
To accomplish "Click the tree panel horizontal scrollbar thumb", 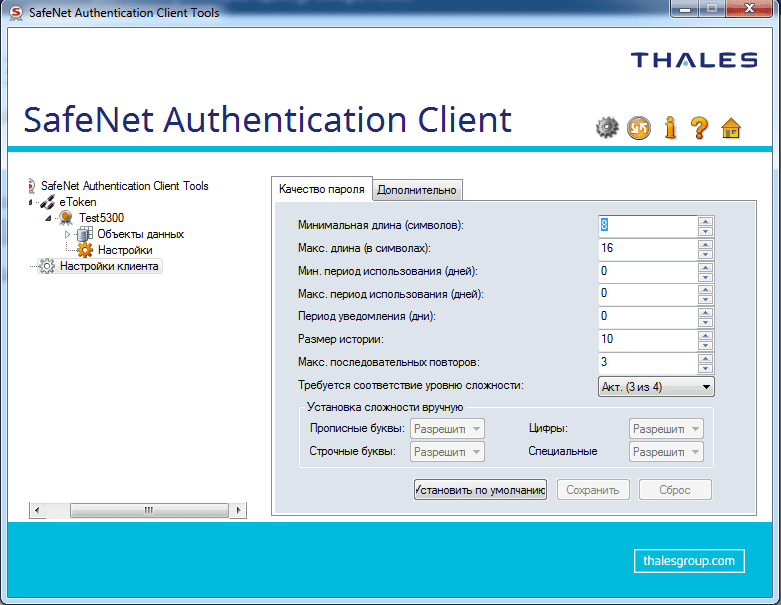I will [149, 510].
